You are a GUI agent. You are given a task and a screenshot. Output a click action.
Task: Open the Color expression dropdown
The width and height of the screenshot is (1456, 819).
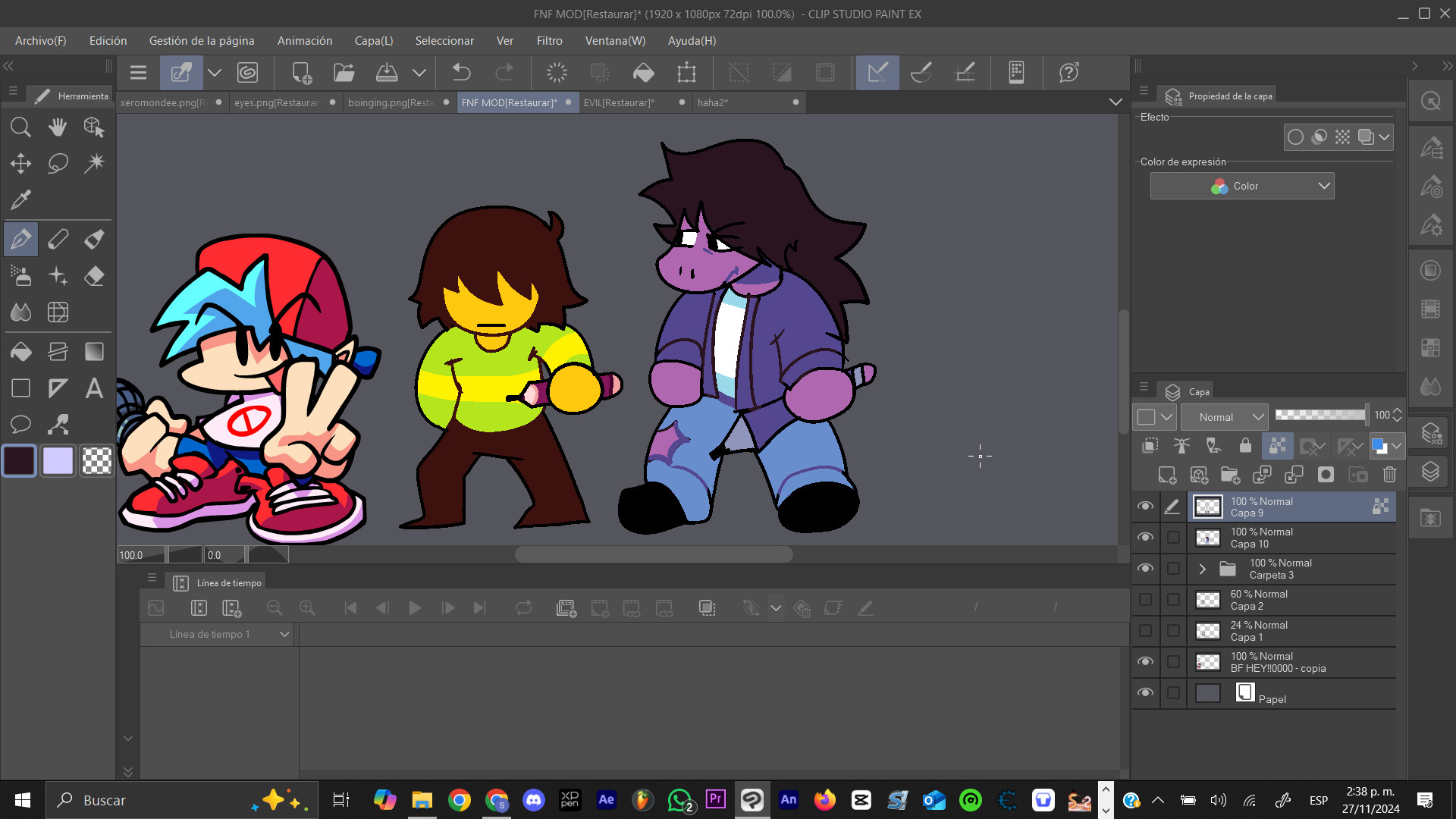1242,186
